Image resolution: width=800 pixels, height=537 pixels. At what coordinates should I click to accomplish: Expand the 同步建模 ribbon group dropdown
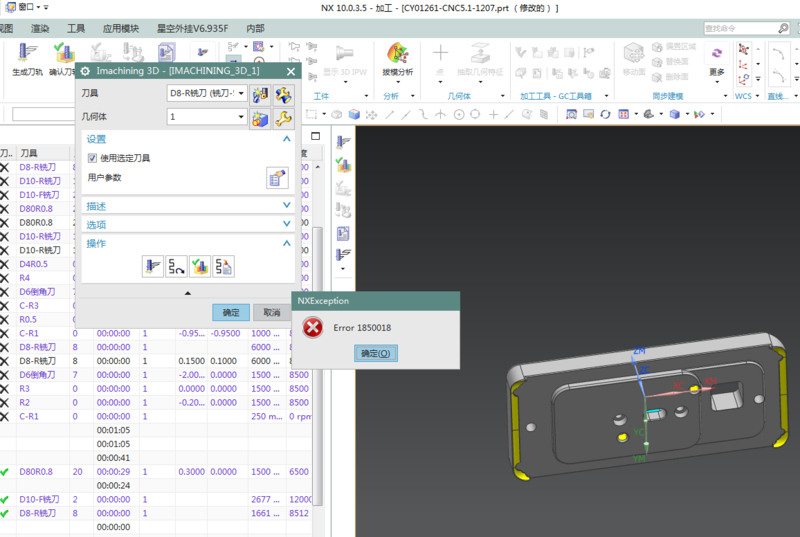tap(726, 96)
